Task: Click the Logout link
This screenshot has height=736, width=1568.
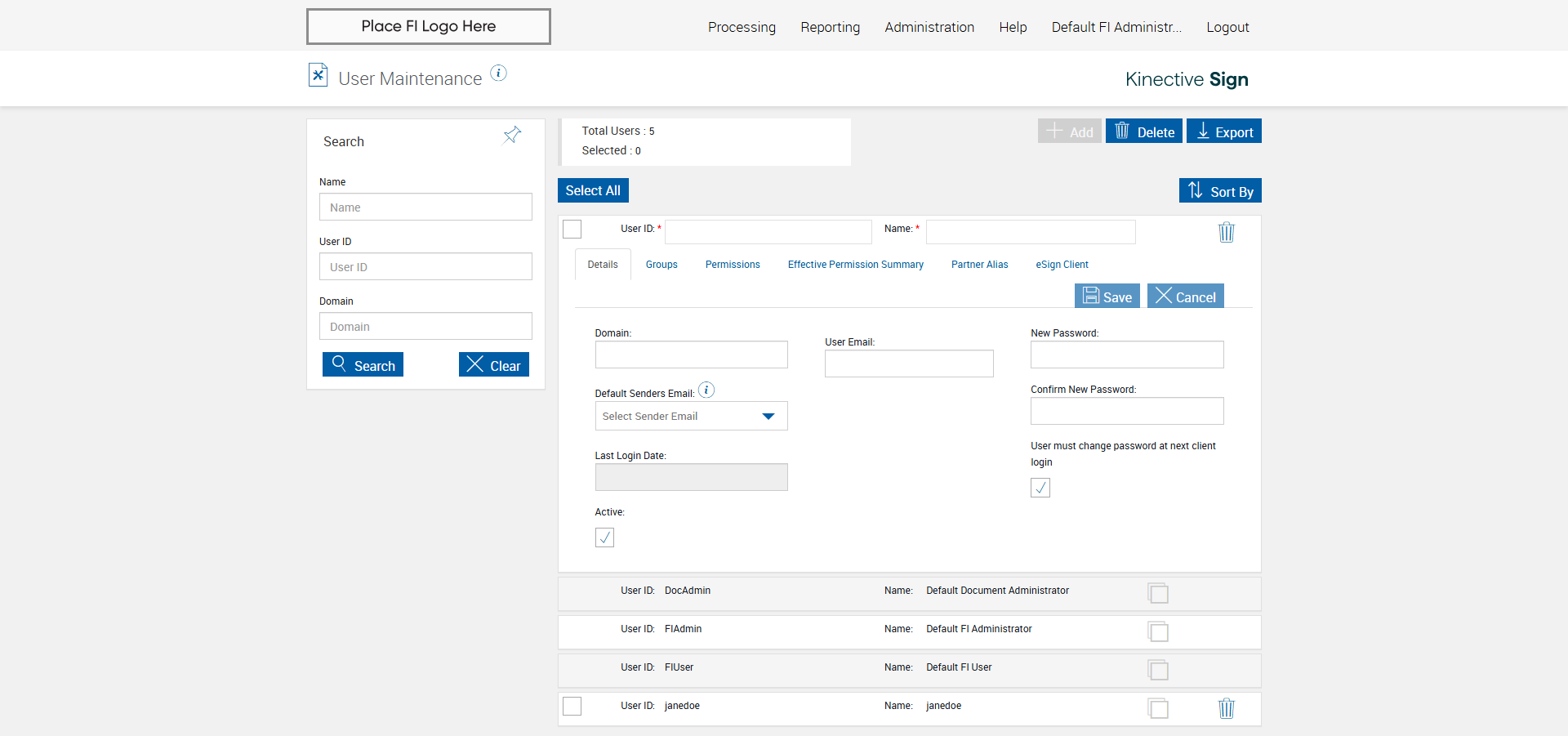Action: pyautogui.click(x=1227, y=27)
